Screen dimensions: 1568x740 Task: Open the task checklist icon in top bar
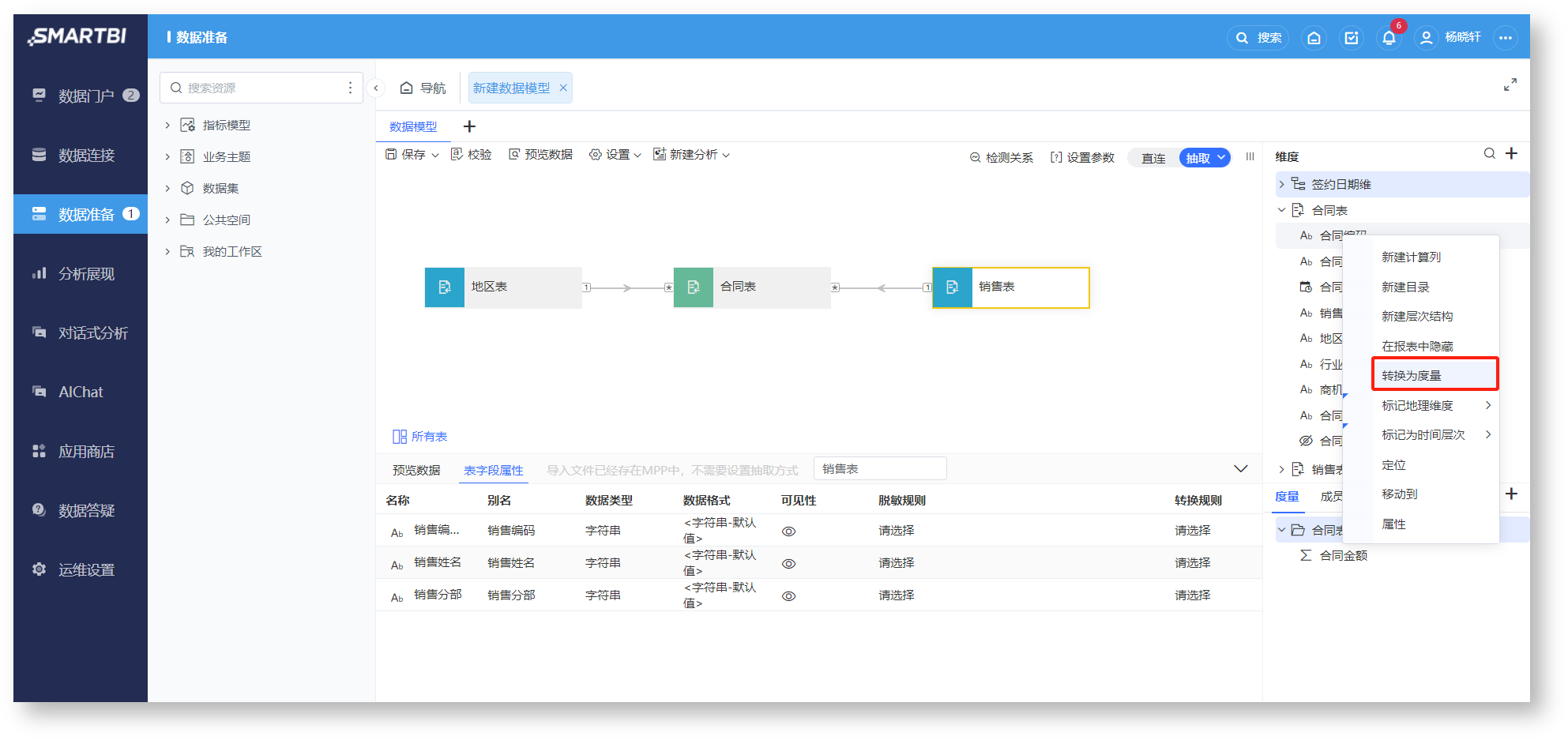(x=1352, y=38)
